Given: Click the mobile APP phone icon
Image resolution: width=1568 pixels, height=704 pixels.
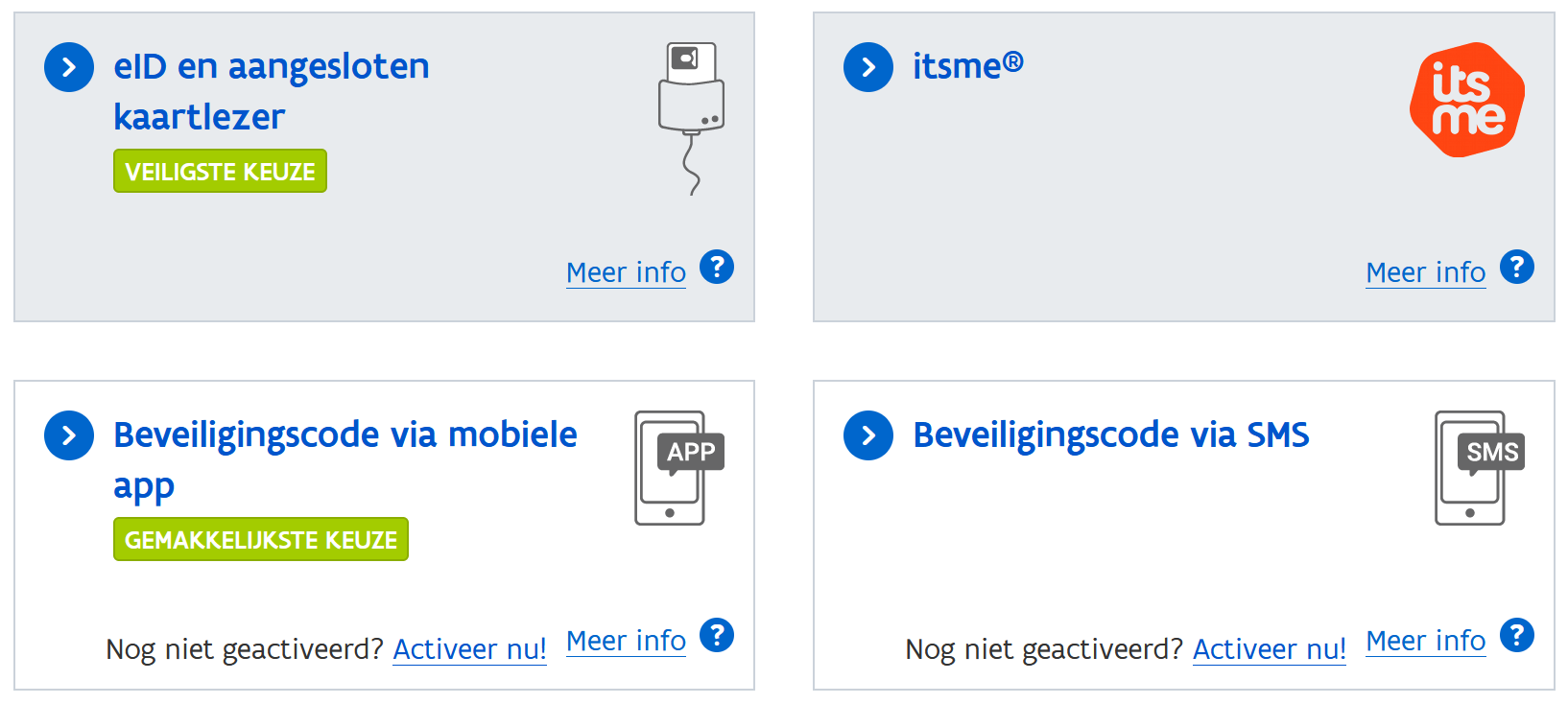Looking at the screenshot, I should point(677,468).
